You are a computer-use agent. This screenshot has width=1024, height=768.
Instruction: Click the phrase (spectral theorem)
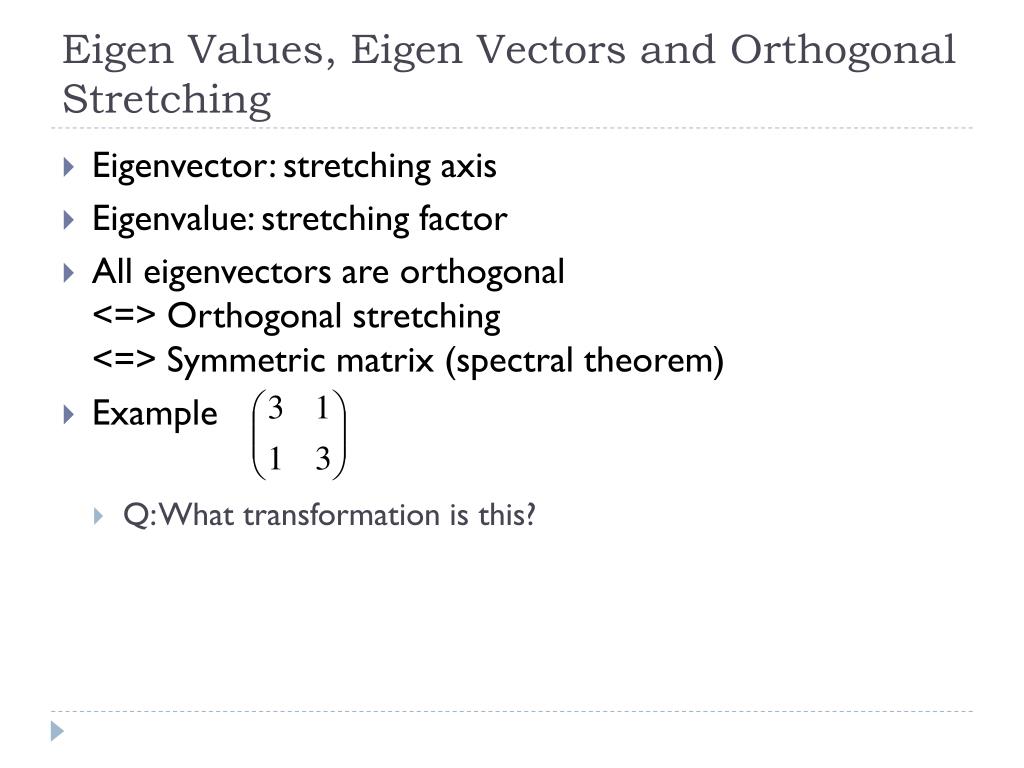click(584, 361)
